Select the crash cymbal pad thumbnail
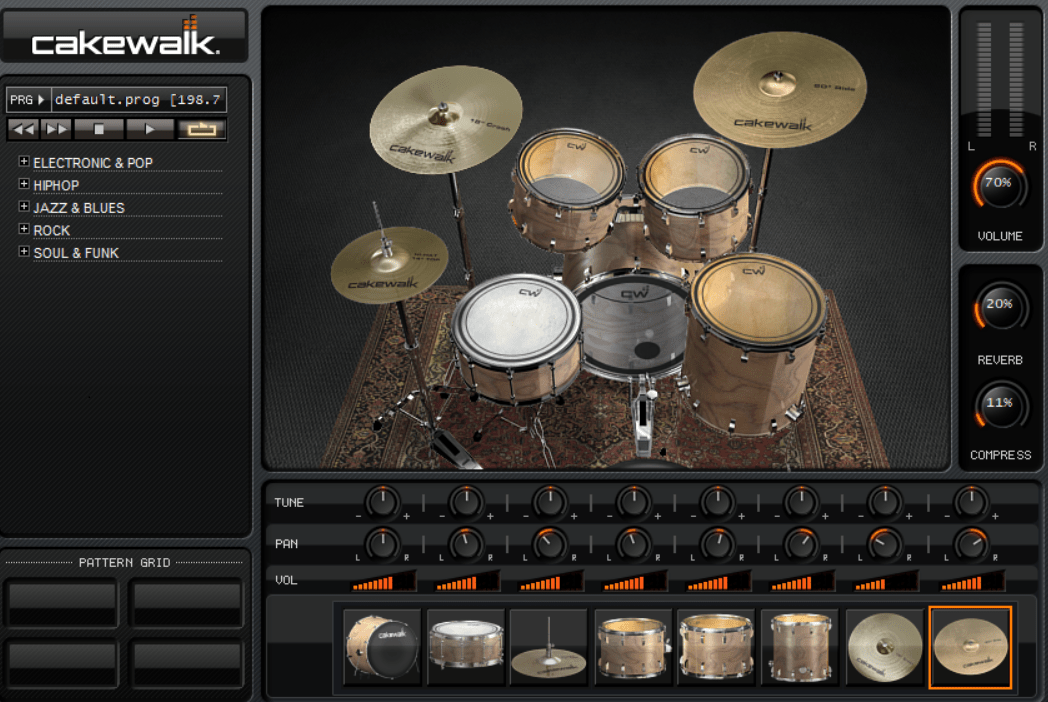 coord(884,647)
